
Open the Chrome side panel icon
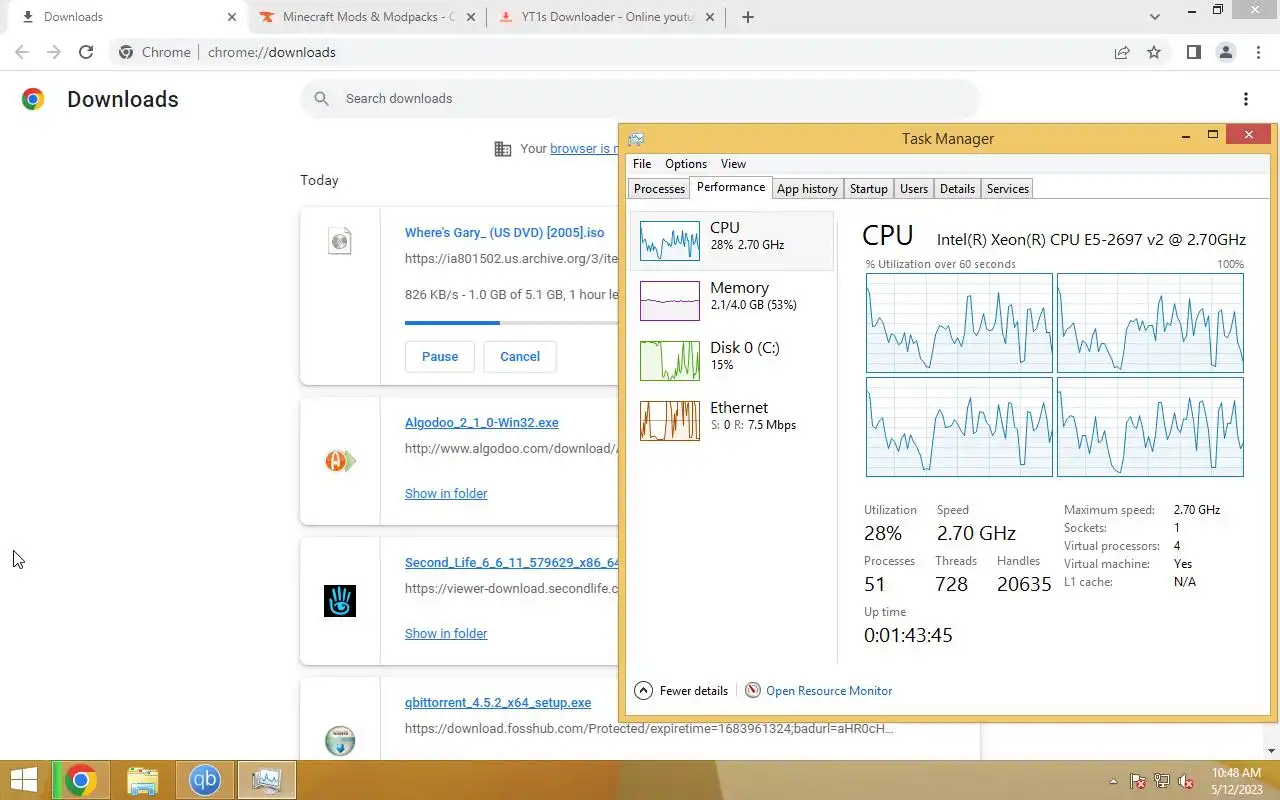point(1193,52)
